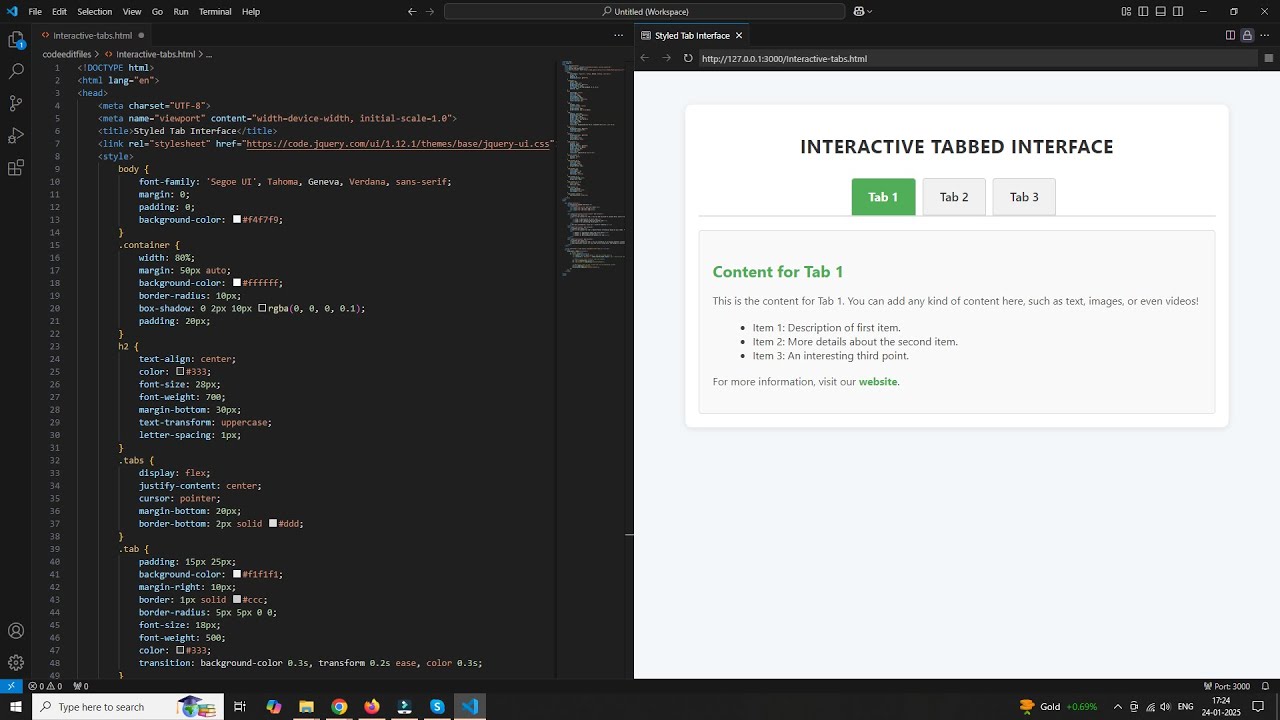
Task: Click Tab 3 in the web preview
Action: click(x=1024, y=197)
